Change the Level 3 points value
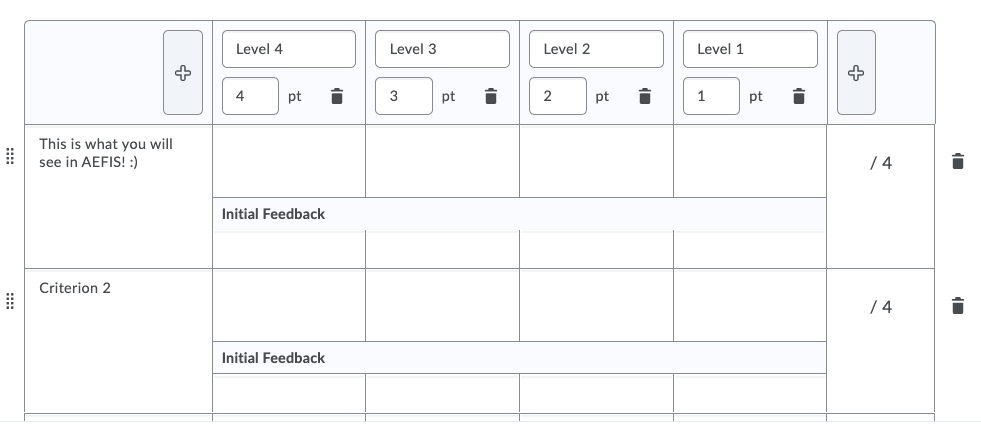Screen dimensions: 981x428 coord(404,97)
